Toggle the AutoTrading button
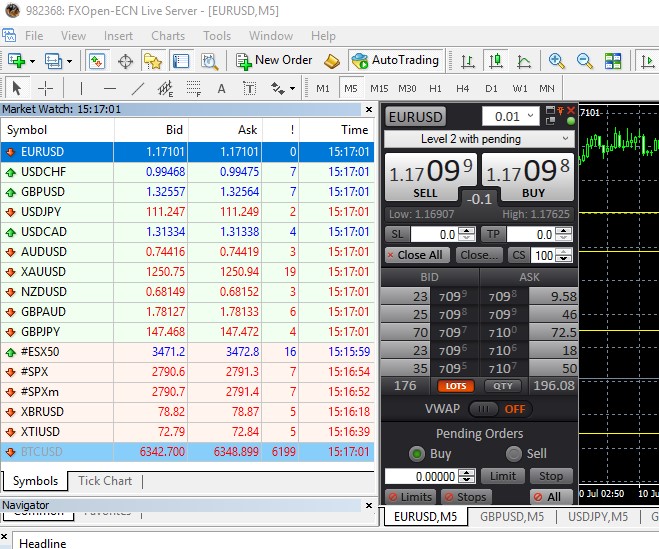Screen dimensions: 659x549 [395, 60]
